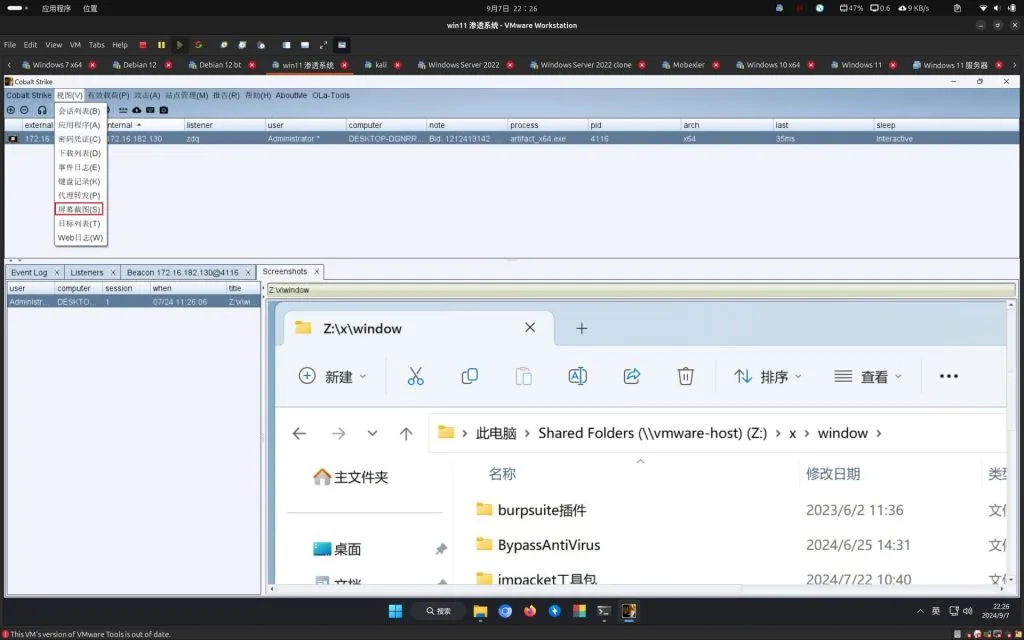Viewport: 1024px width, 640px height.
Task: Open File Explorer from the guest taskbar
Action: tap(481, 611)
